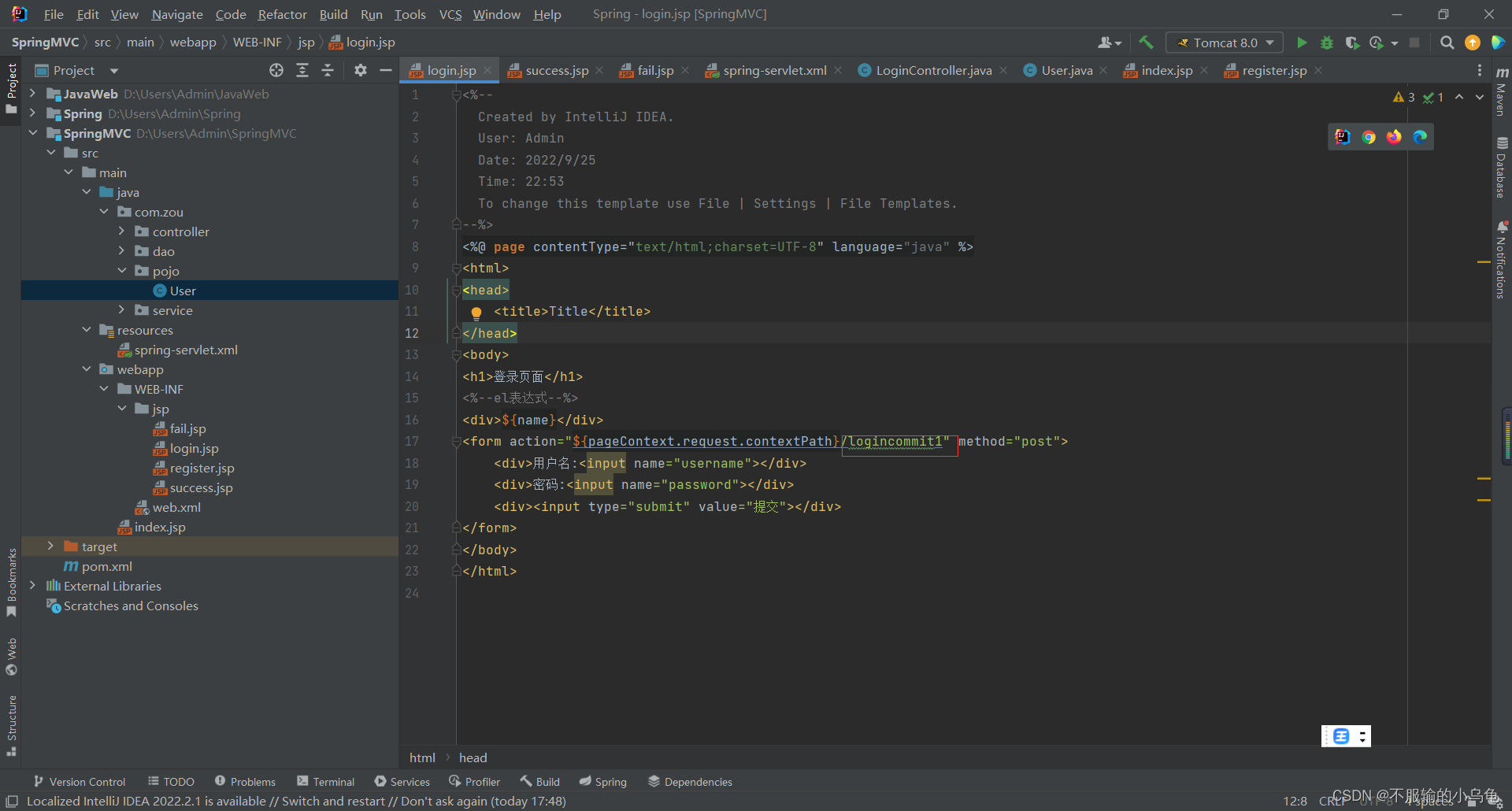Open Structure side tool window
The width and height of the screenshot is (1512, 811).
(11, 725)
